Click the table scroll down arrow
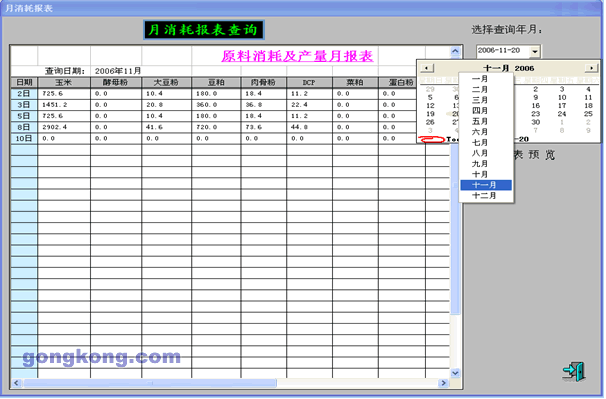Viewport: 606px width, 399px height. tap(455, 373)
